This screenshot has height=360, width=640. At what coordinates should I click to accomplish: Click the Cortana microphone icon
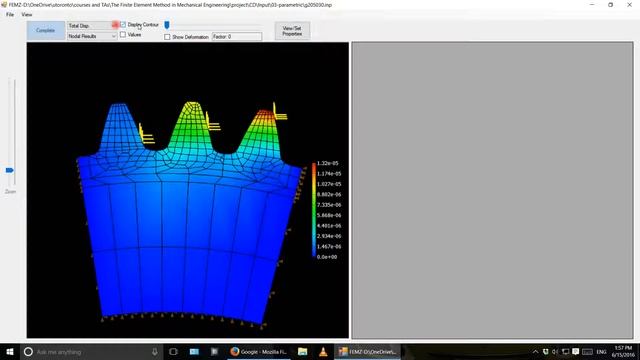155,352
